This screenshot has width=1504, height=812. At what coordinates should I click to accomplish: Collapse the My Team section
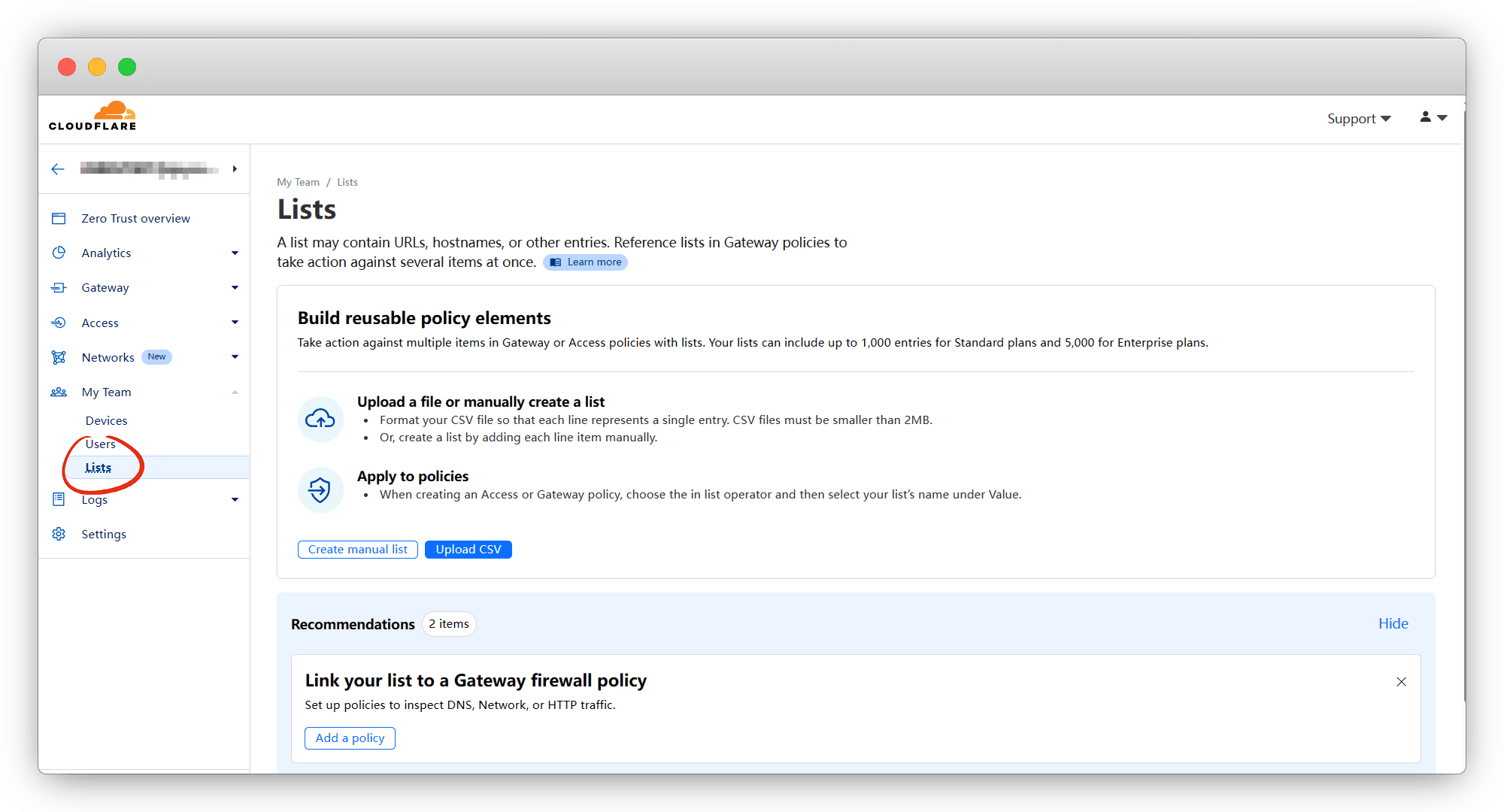tap(235, 392)
